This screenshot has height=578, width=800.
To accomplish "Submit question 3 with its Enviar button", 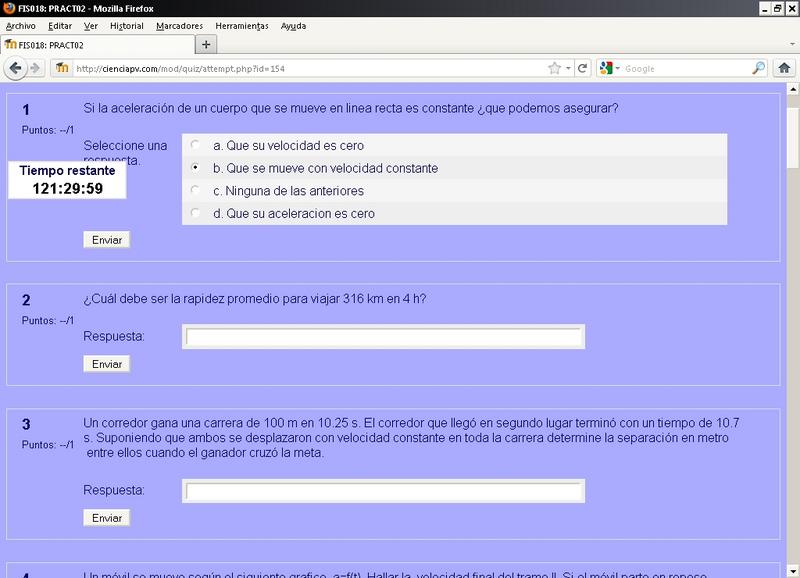I will pos(106,518).
